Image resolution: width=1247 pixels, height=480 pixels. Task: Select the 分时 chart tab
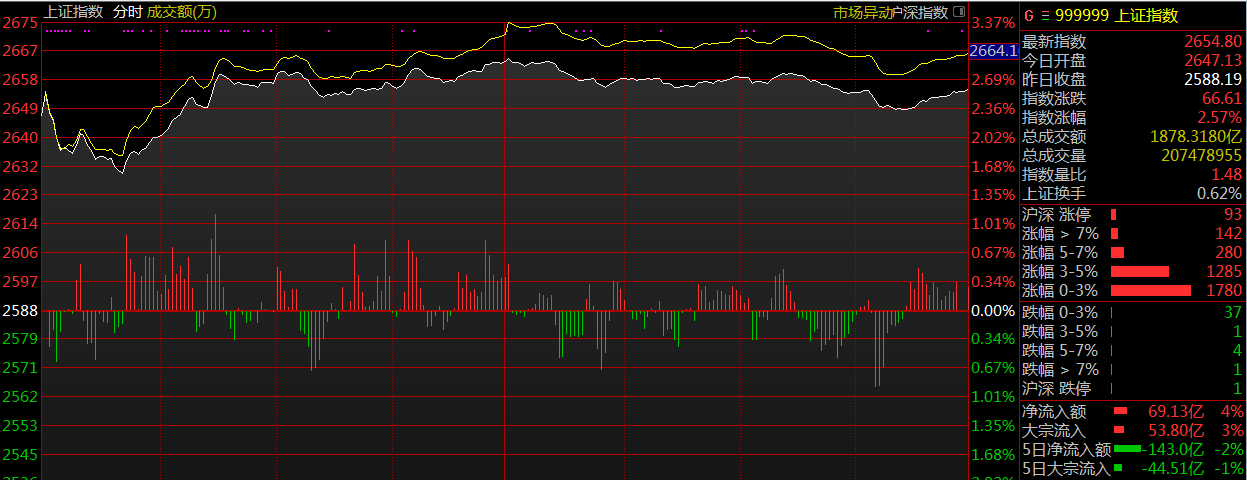pyautogui.click(x=127, y=12)
